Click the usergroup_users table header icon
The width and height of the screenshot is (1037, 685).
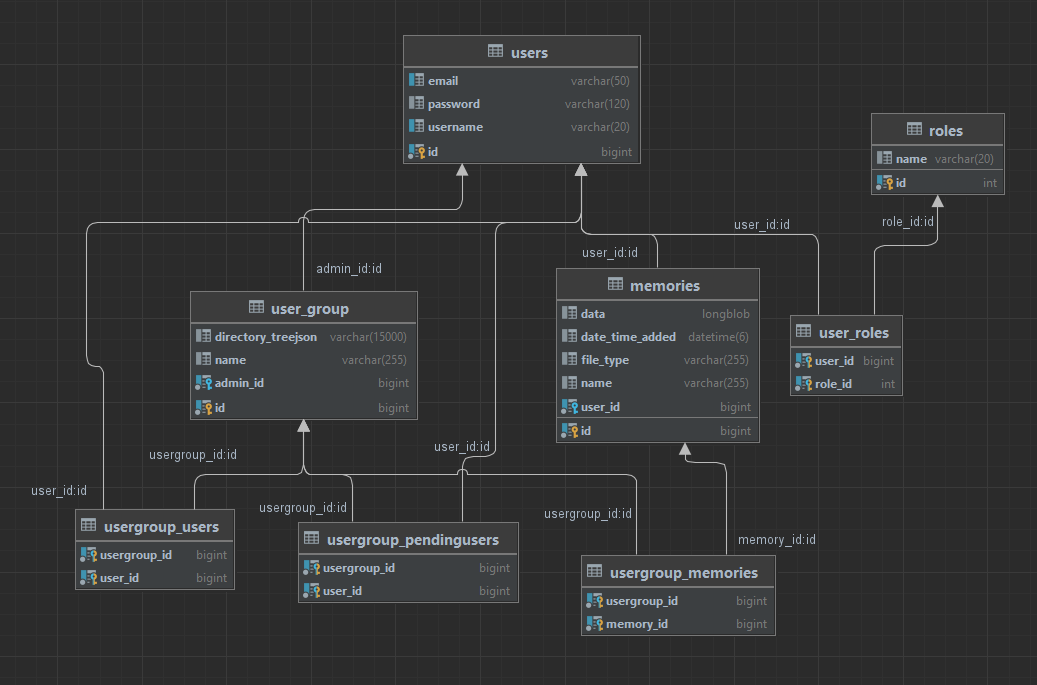pos(88,525)
